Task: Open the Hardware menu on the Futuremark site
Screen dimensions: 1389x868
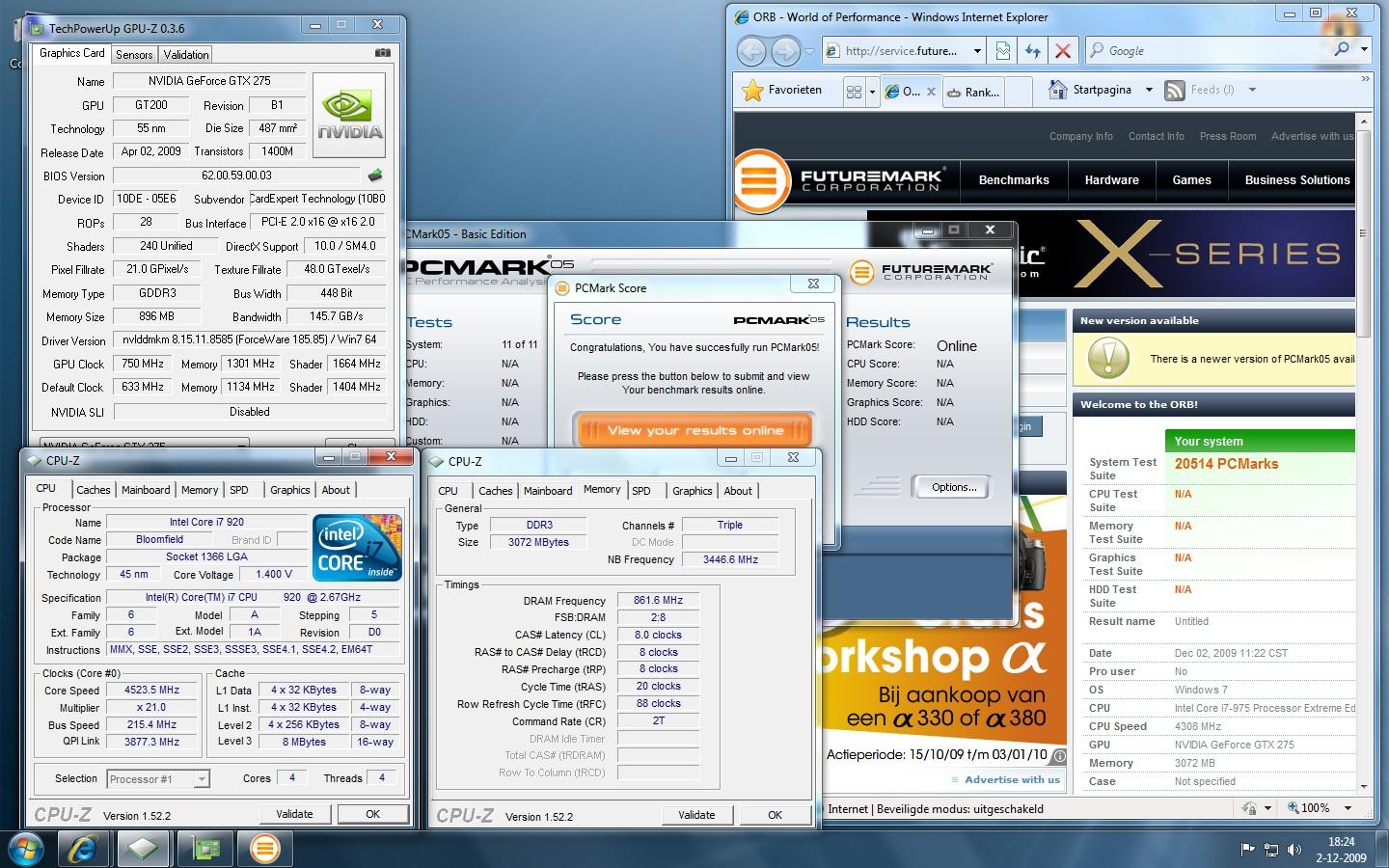Action: [1112, 180]
